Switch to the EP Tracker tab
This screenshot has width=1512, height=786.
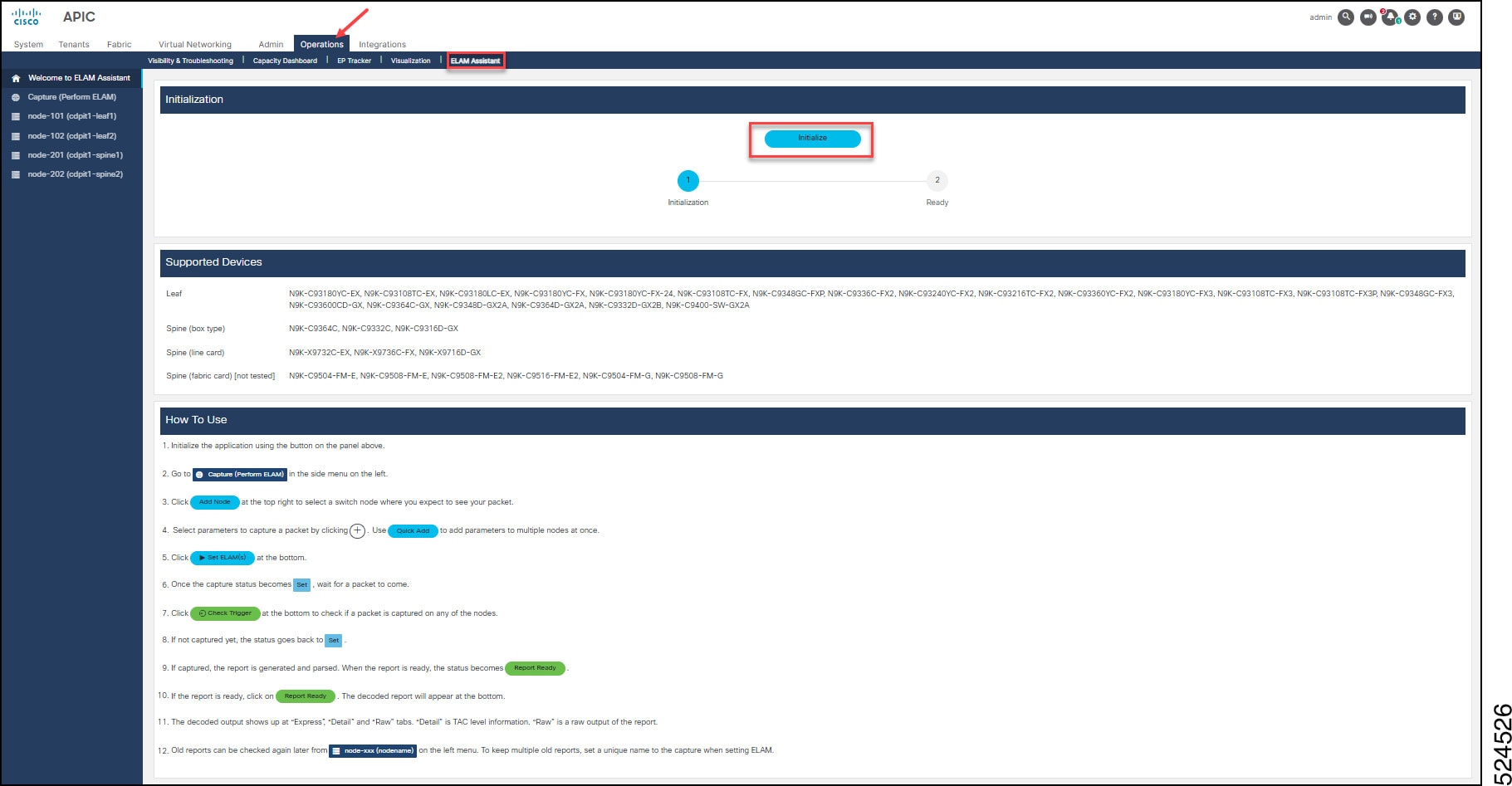[353, 60]
